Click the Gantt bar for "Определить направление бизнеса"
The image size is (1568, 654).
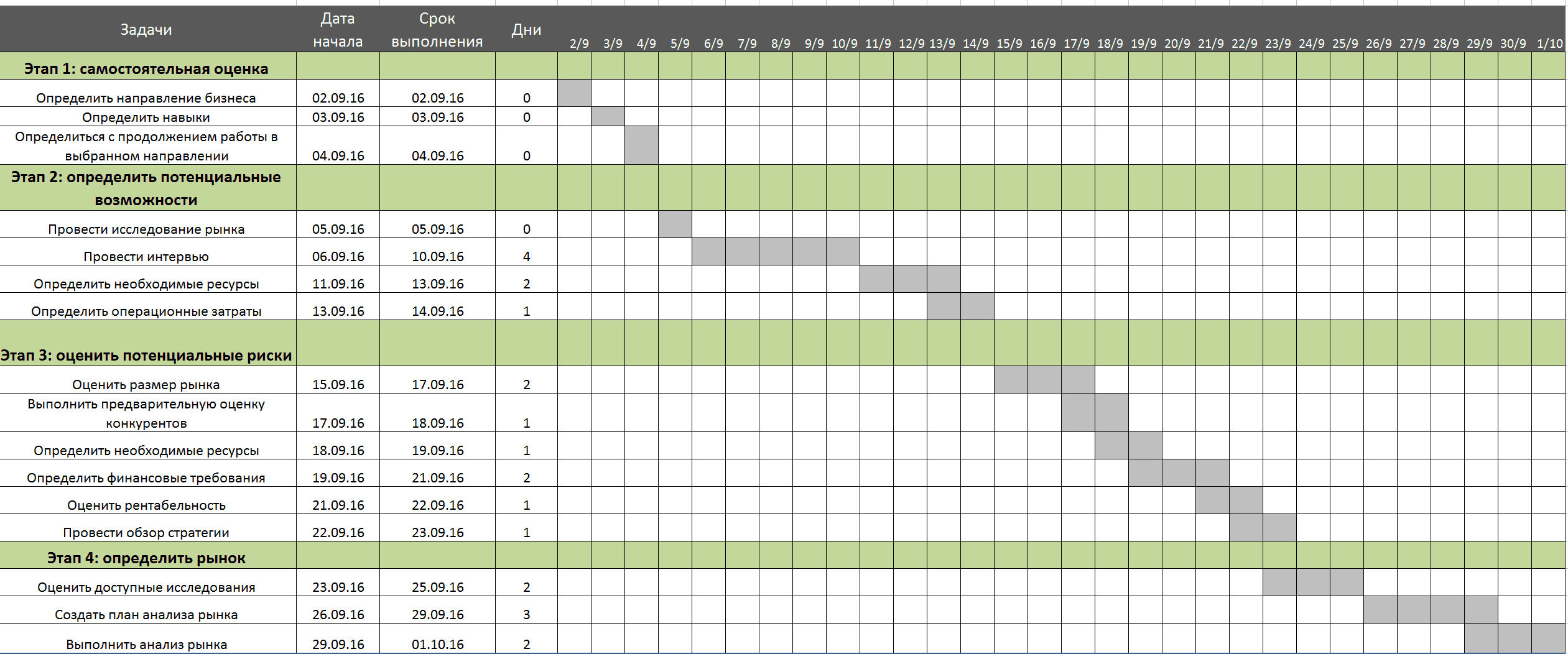[574, 93]
